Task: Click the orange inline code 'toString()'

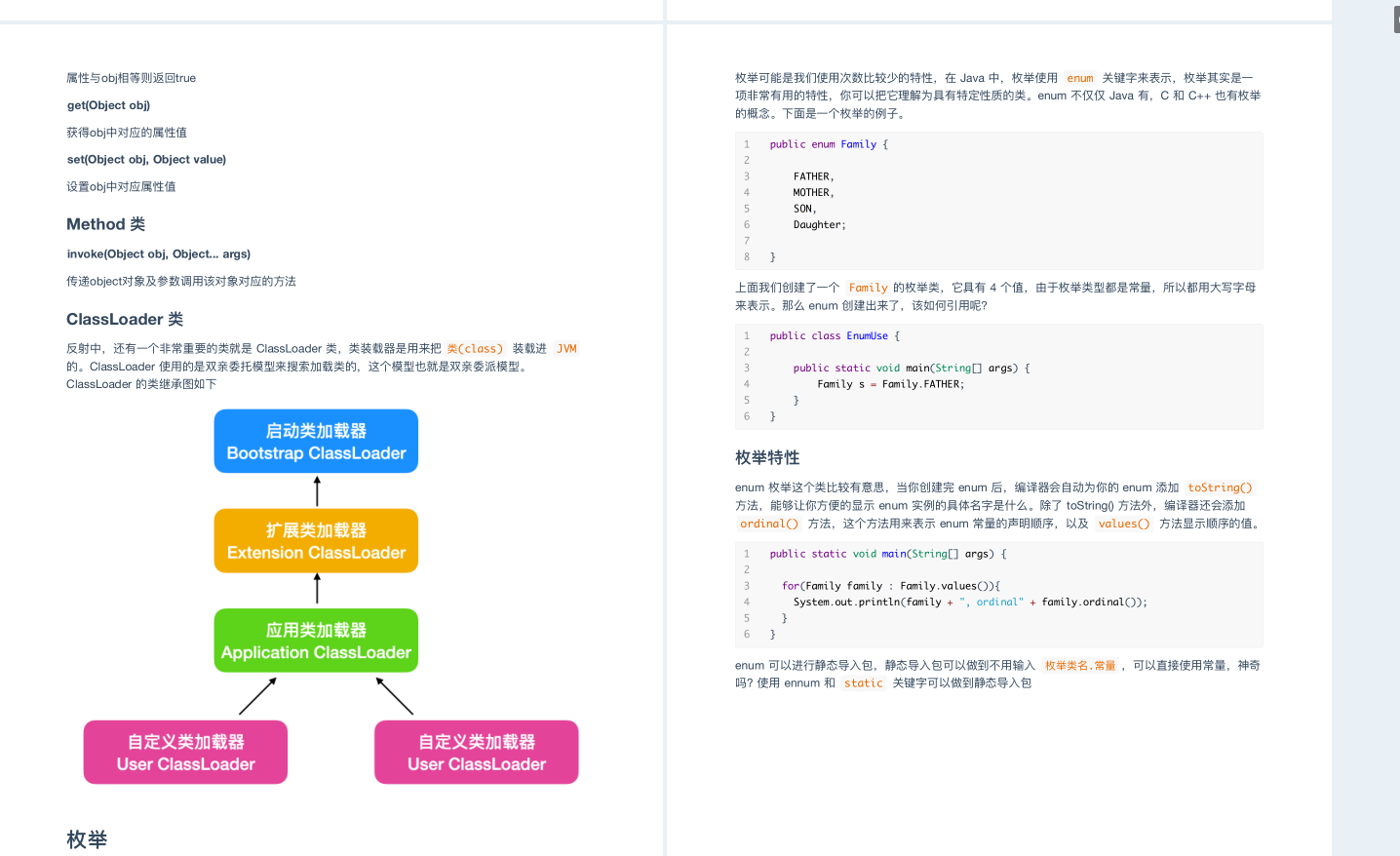Action: coord(1220,487)
